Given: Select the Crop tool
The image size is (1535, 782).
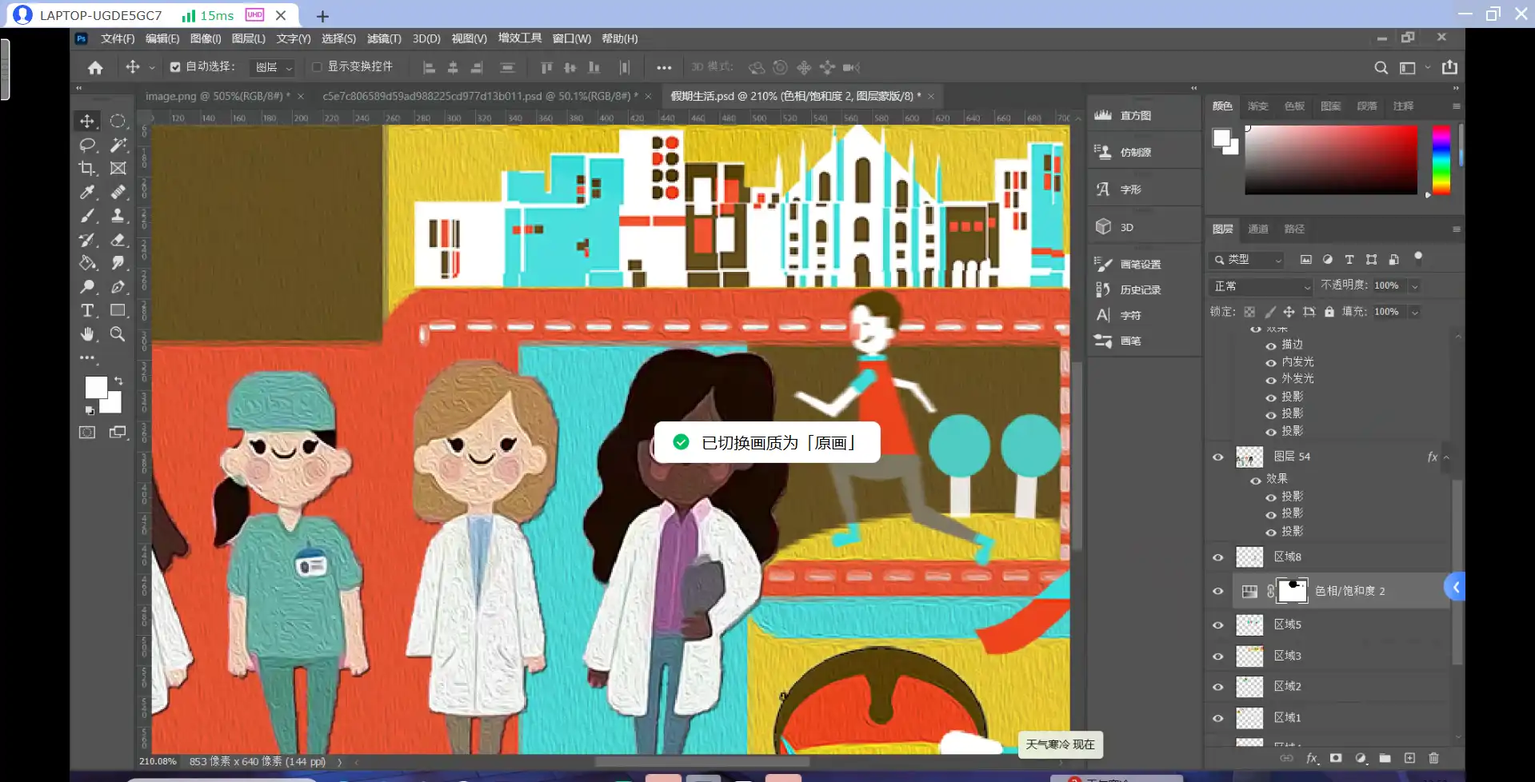Looking at the screenshot, I should tap(88, 168).
